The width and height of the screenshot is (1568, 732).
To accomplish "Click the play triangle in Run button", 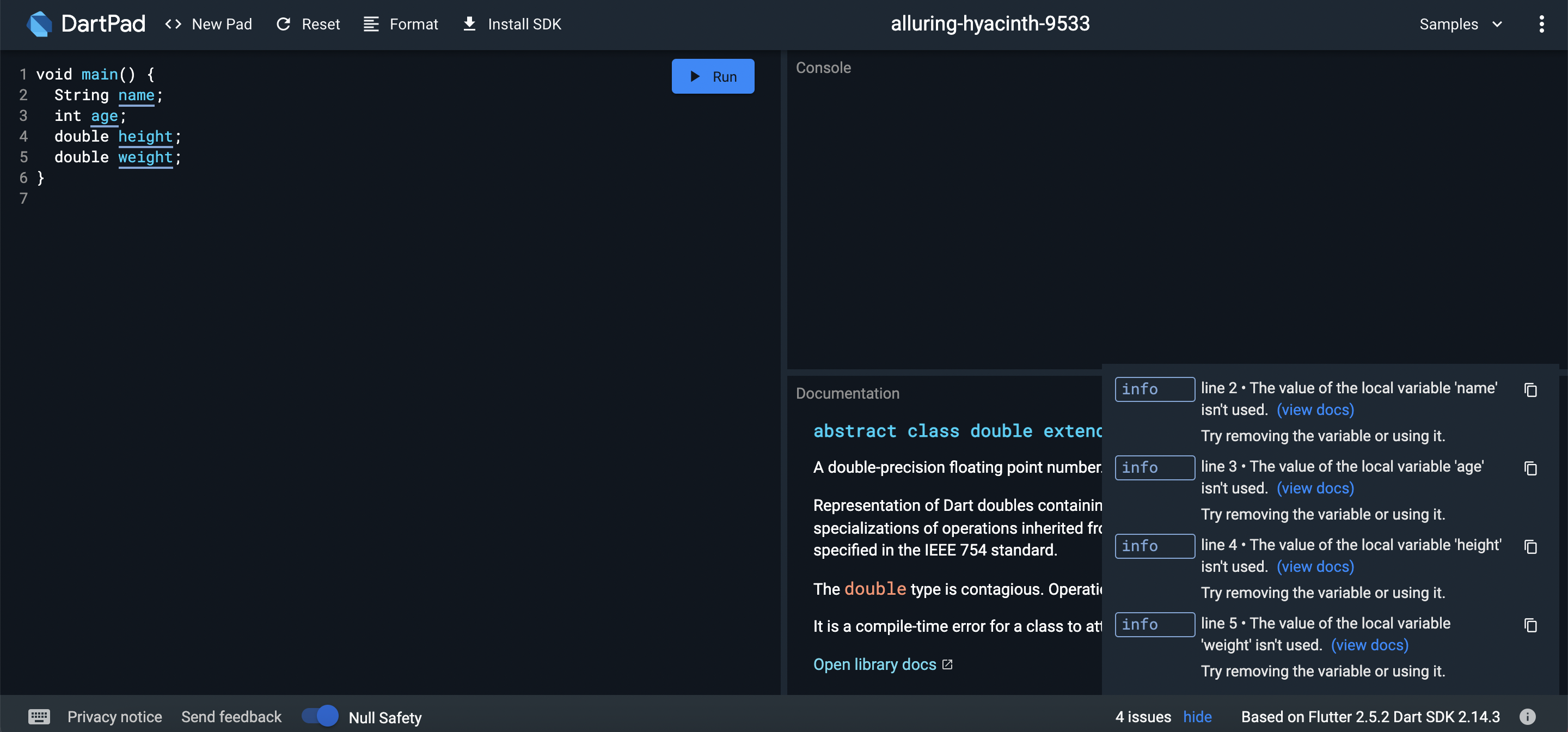I will pyautogui.click(x=695, y=76).
